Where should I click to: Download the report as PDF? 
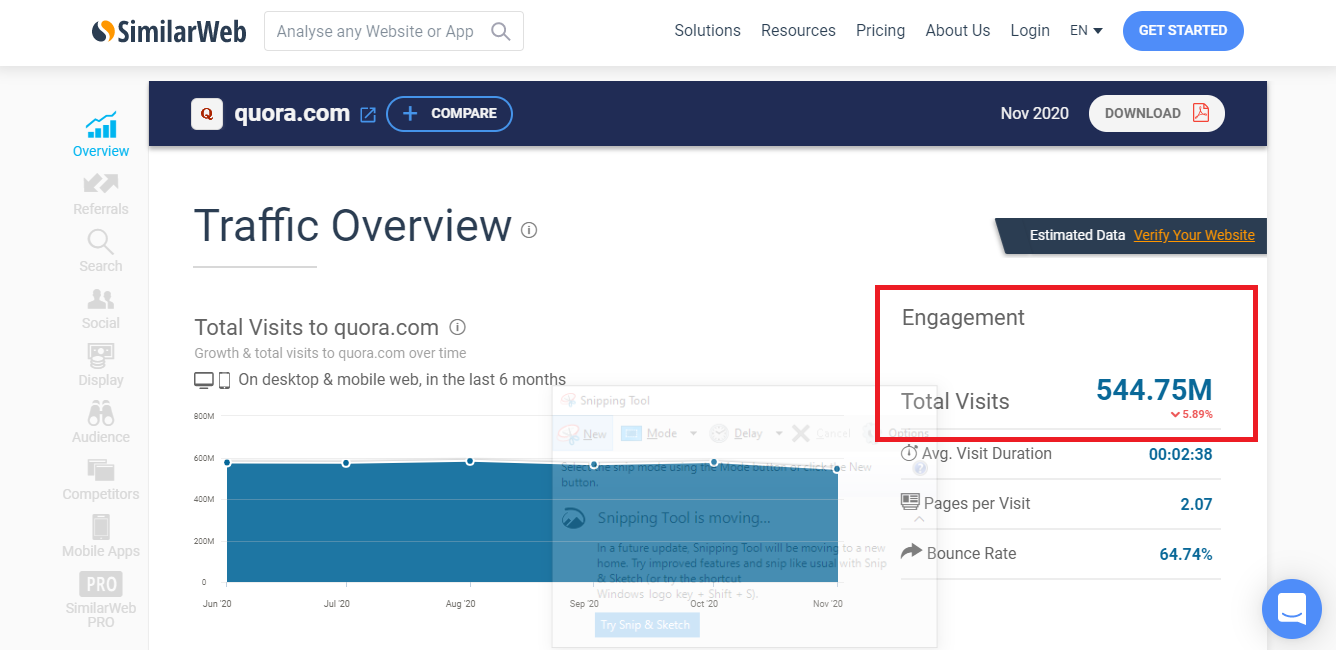pos(1156,113)
